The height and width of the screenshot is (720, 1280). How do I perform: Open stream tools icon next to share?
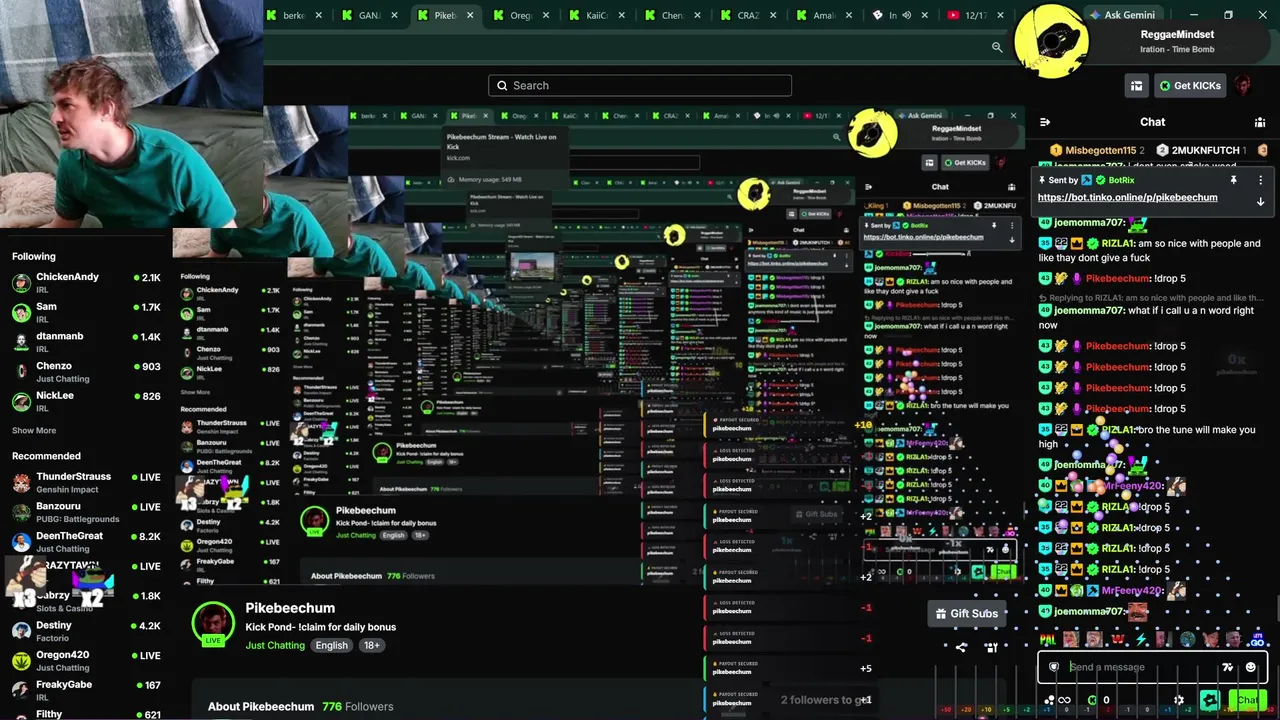[991, 647]
